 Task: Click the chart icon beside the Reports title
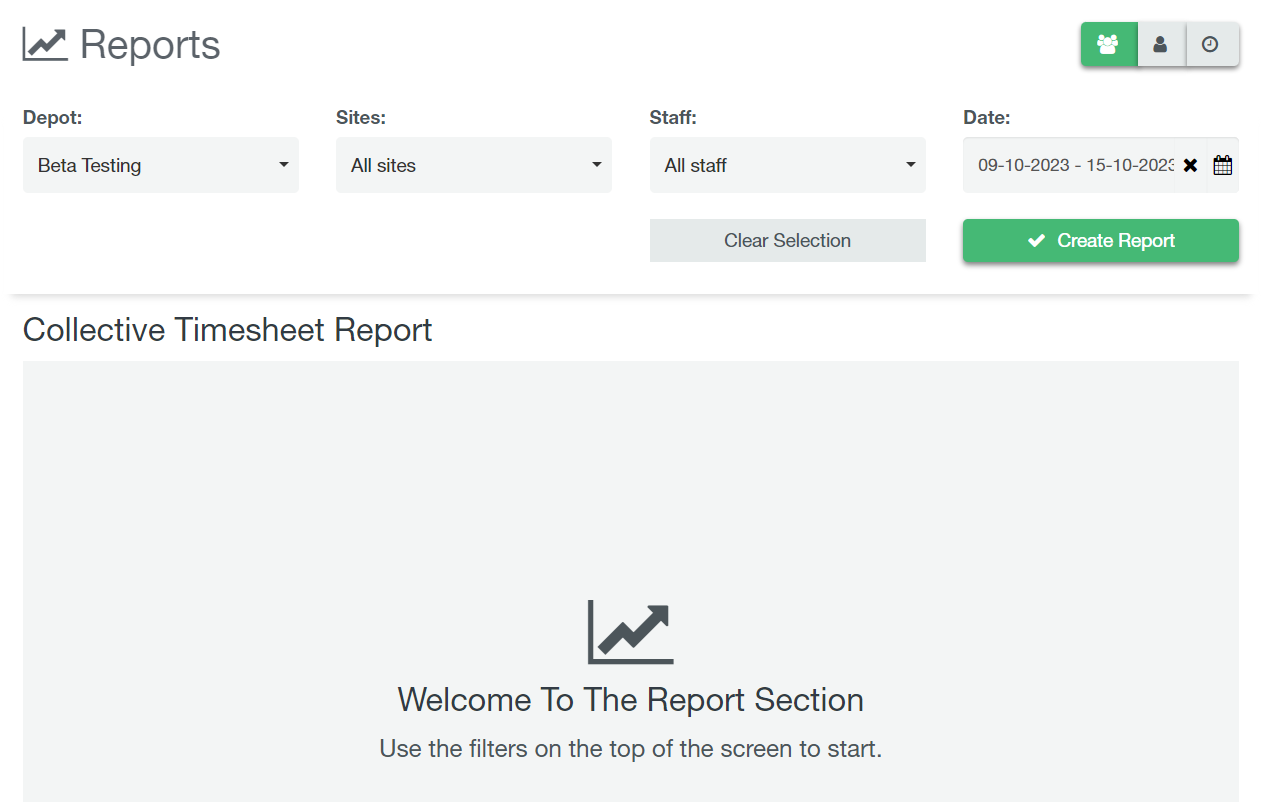pos(45,45)
